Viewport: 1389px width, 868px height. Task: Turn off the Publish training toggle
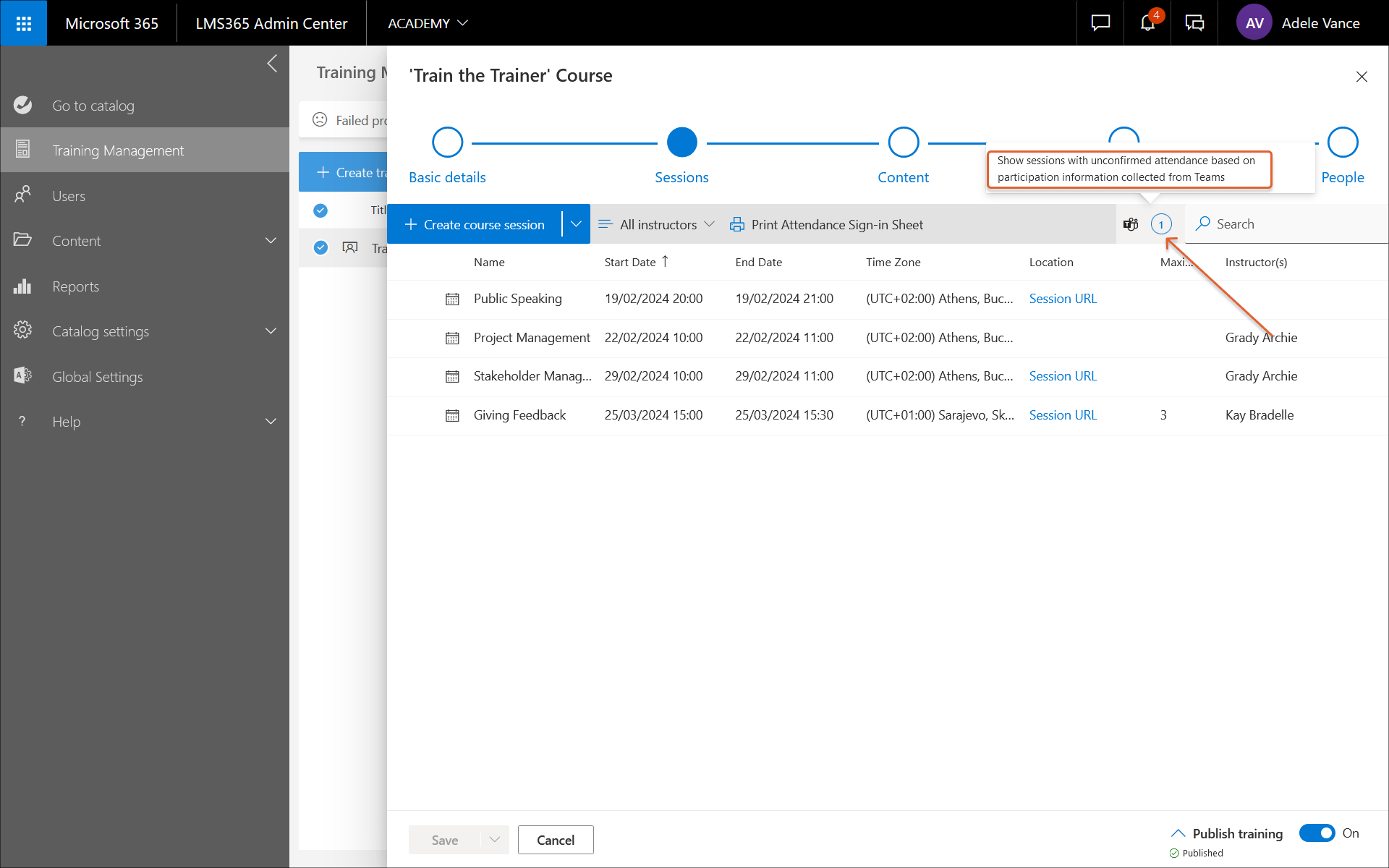pyautogui.click(x=1317, y=833)
